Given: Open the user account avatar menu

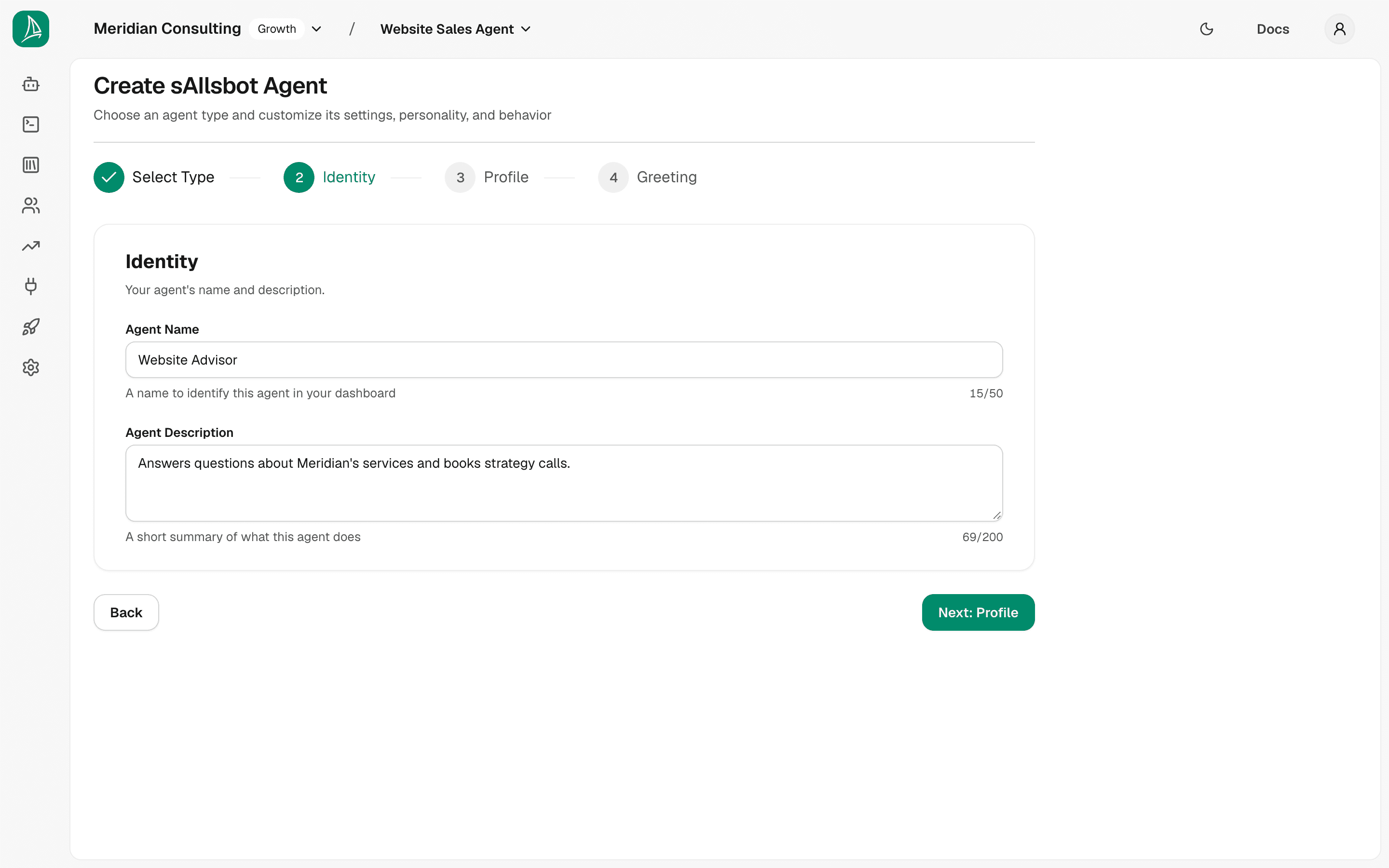Looking at the screenshot, I should (x=1340, y=29).
